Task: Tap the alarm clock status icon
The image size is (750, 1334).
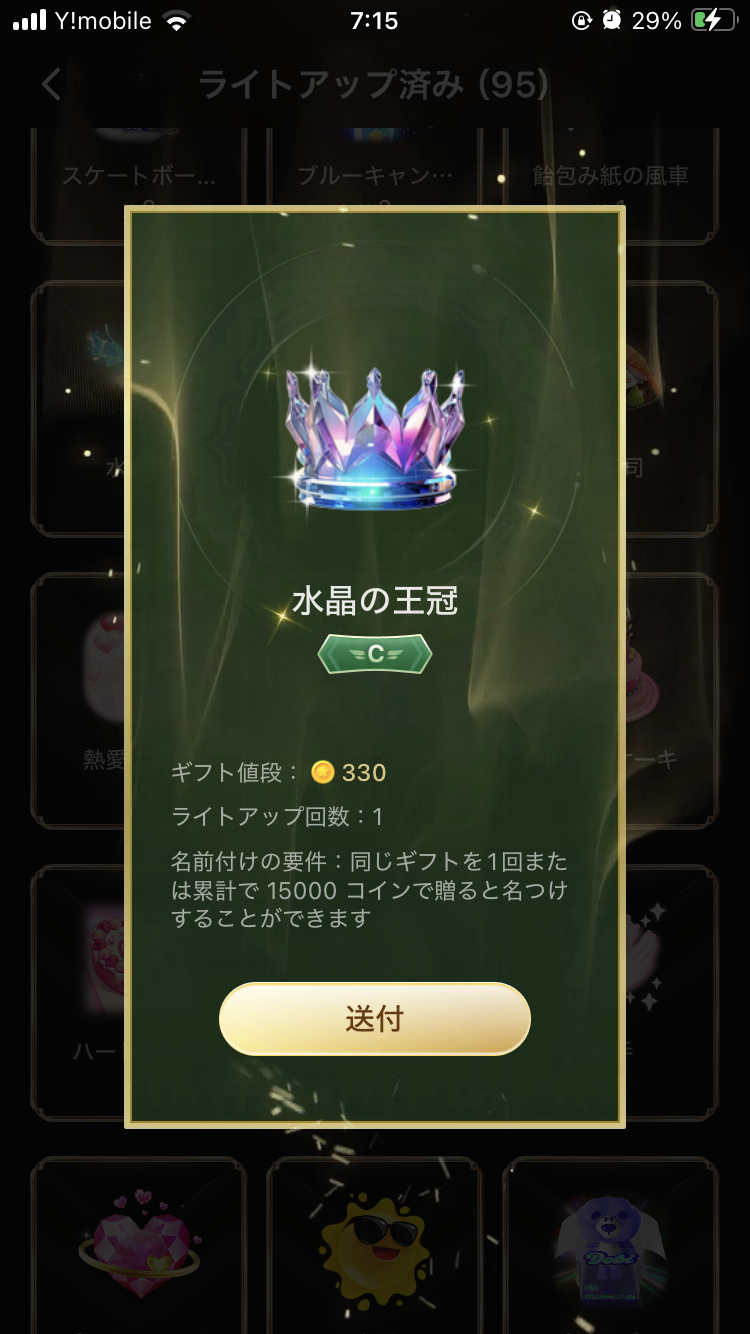Action: [611, 20]
